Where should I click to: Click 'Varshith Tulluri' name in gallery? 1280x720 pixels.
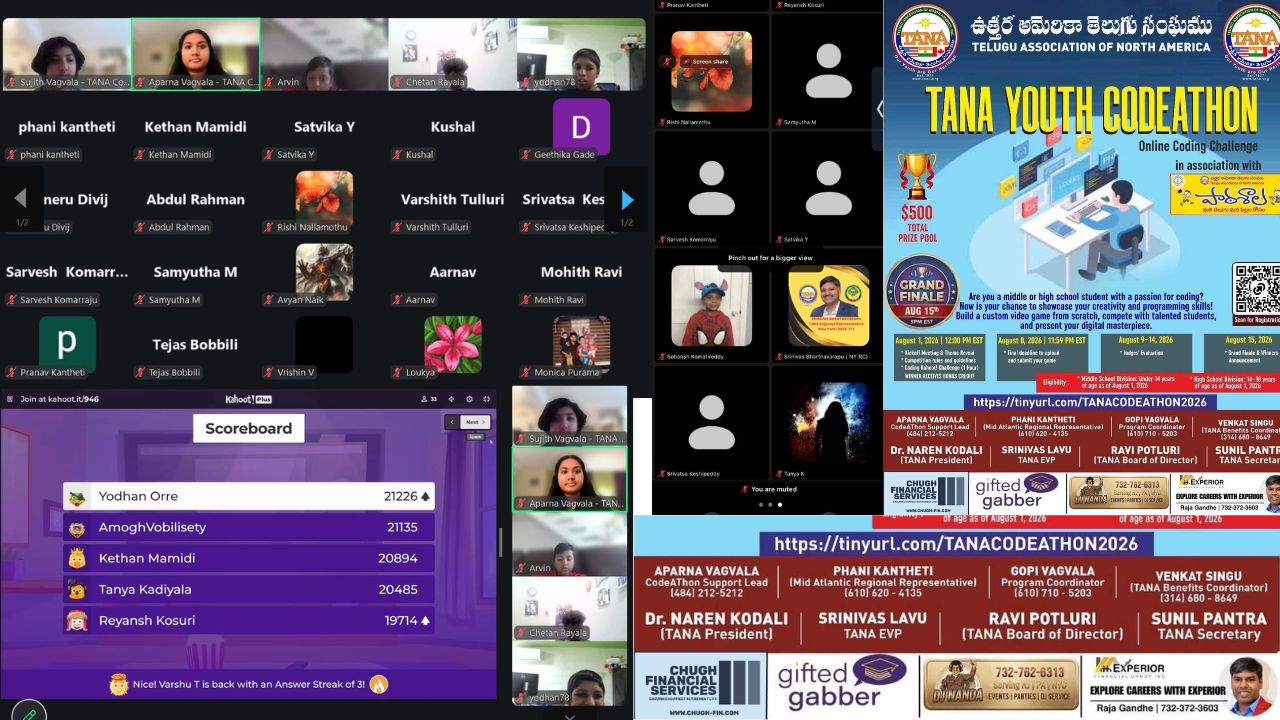(x=453, y=199)
